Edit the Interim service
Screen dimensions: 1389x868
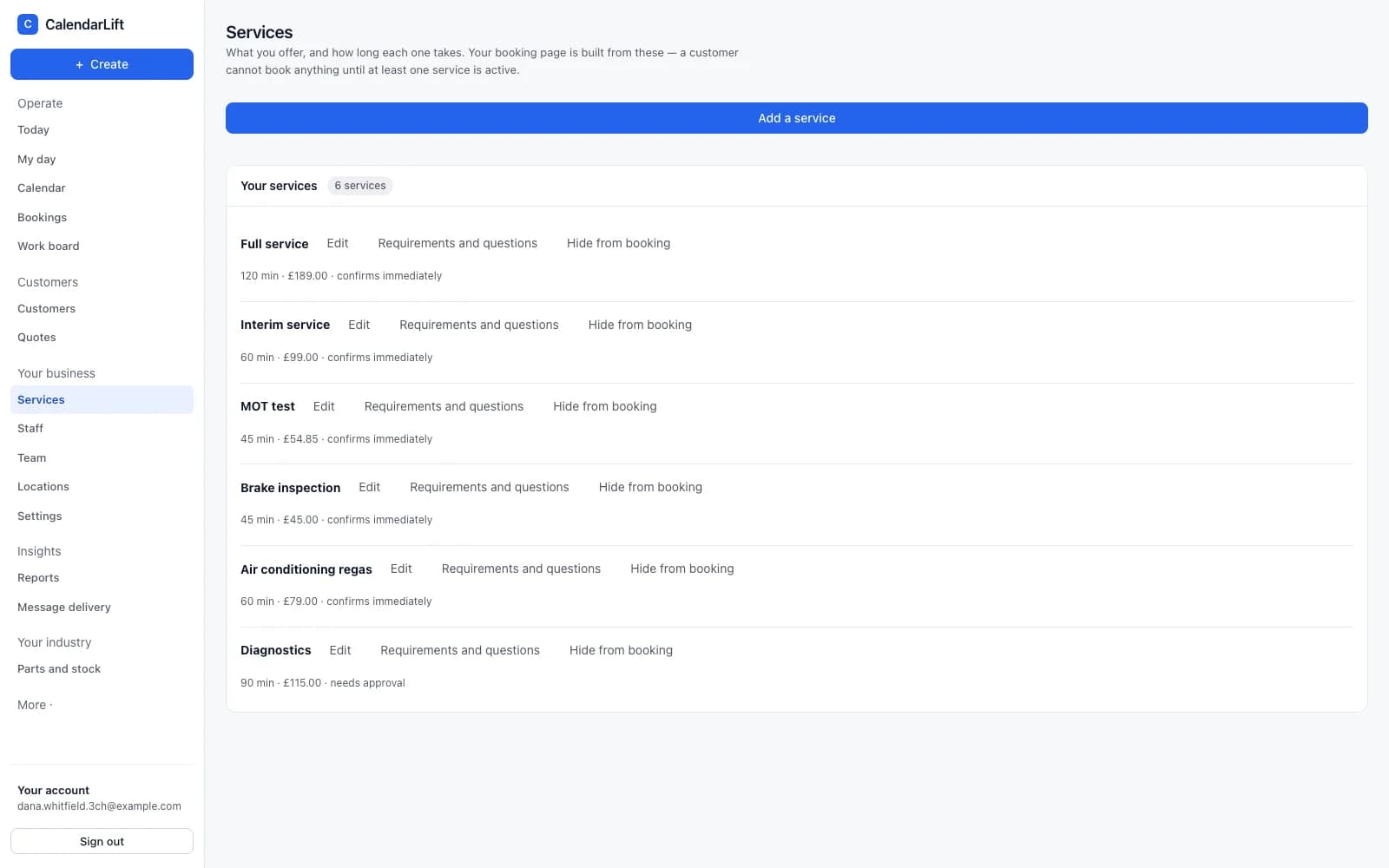click(359, 325)
